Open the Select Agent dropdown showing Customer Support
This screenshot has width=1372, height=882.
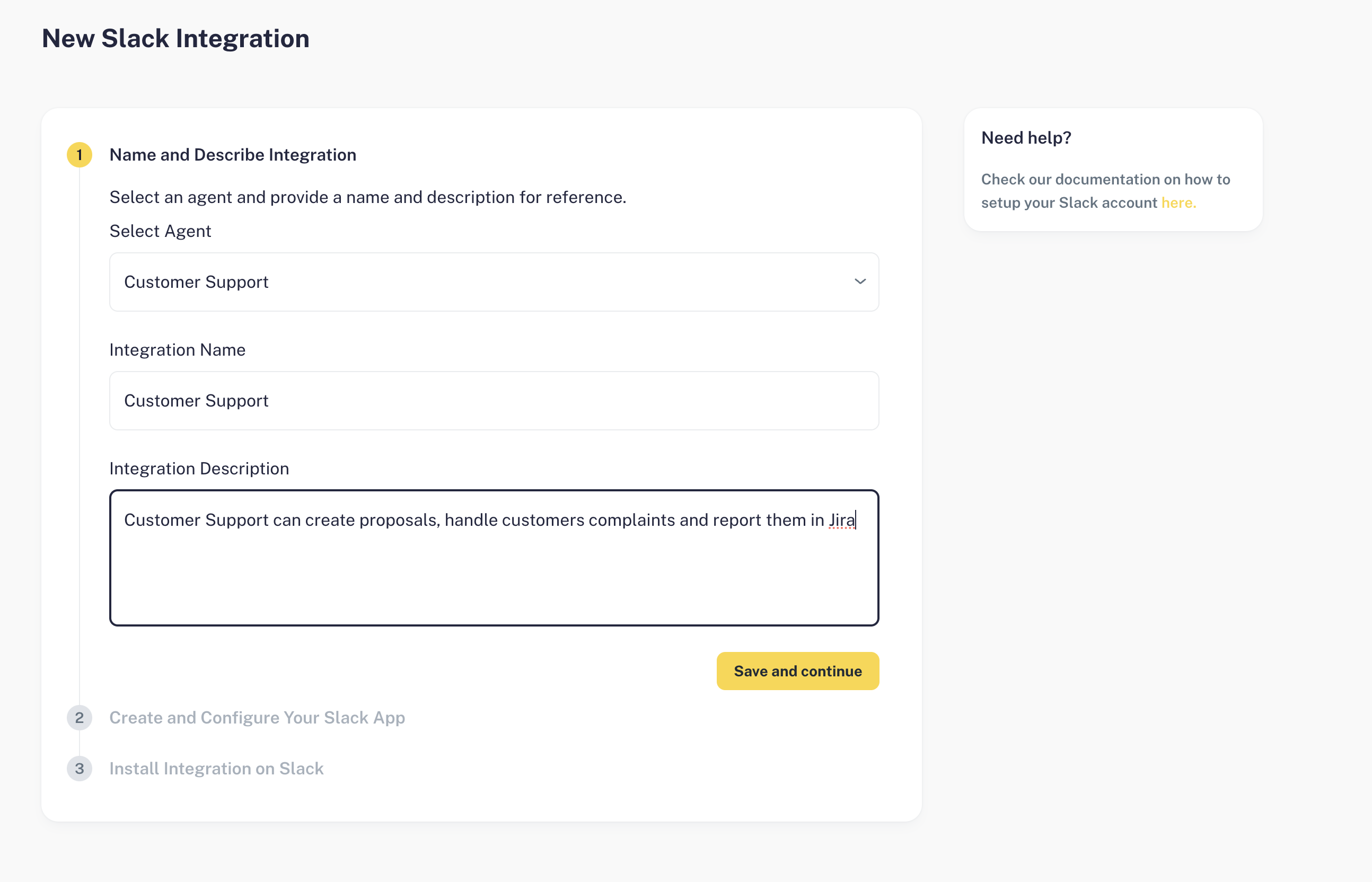[x=493, y=282]
